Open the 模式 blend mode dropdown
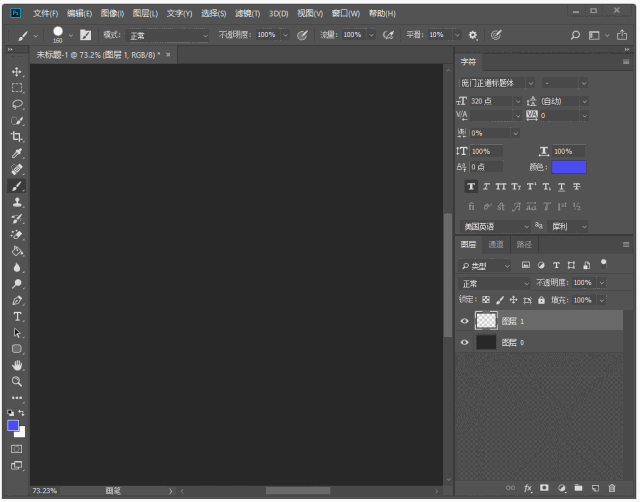640x502 pixels. (167, 36)
